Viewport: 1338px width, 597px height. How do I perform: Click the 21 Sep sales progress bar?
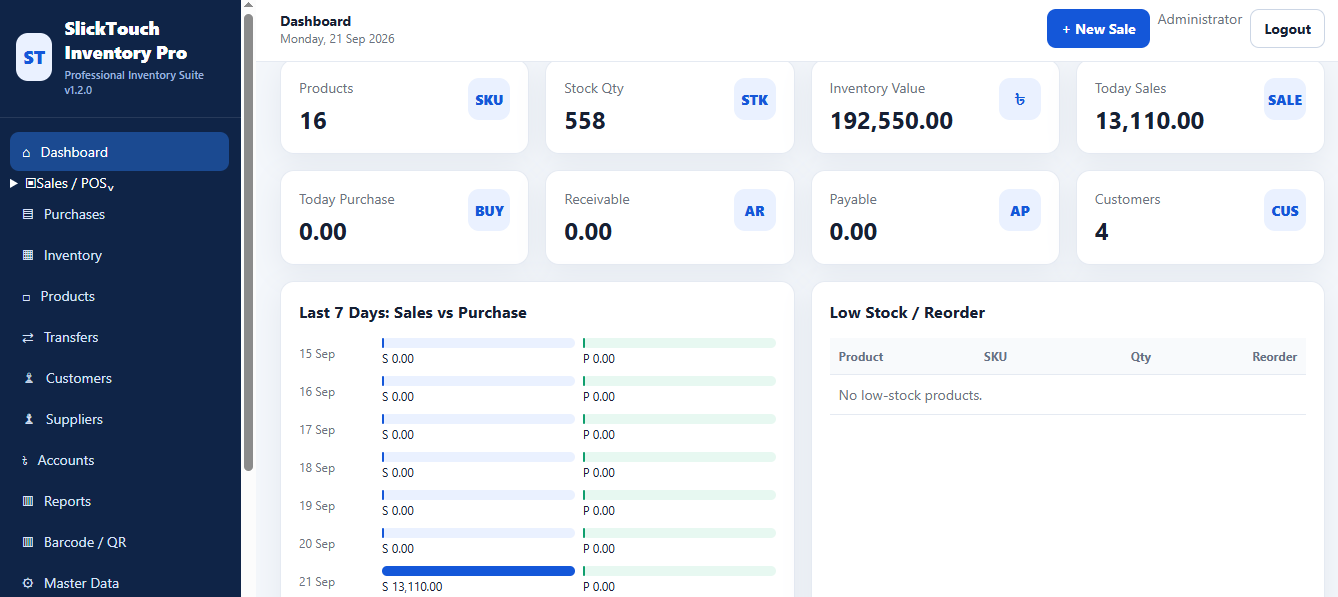[478, 571]
